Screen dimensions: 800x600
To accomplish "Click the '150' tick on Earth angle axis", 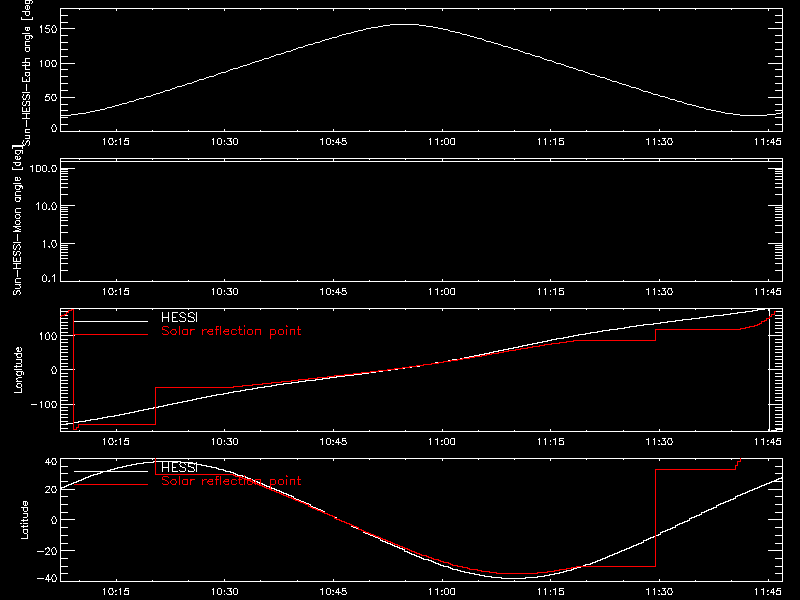I will (x=48, y=29).
